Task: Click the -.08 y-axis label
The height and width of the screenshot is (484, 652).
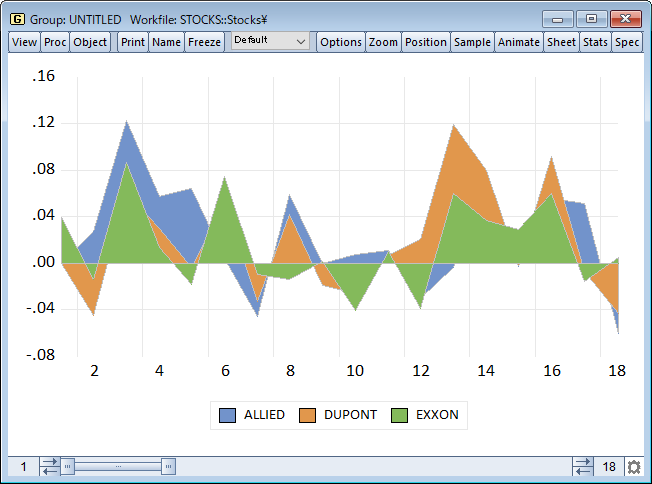Action: pyautogui.click(x=40, y=355)
